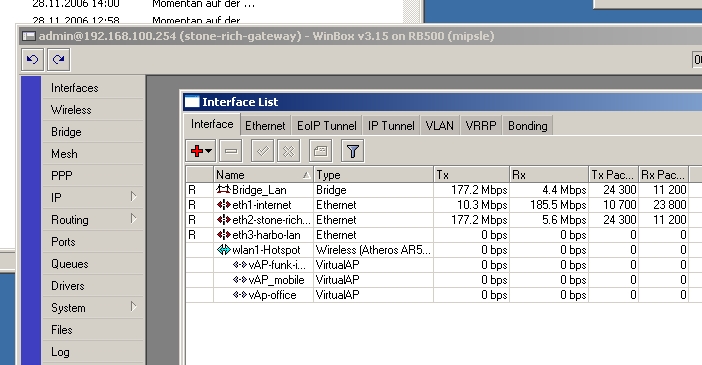Click the red plus Add interface button
This screenshot has height=365, width=702.
pos(197,151)
